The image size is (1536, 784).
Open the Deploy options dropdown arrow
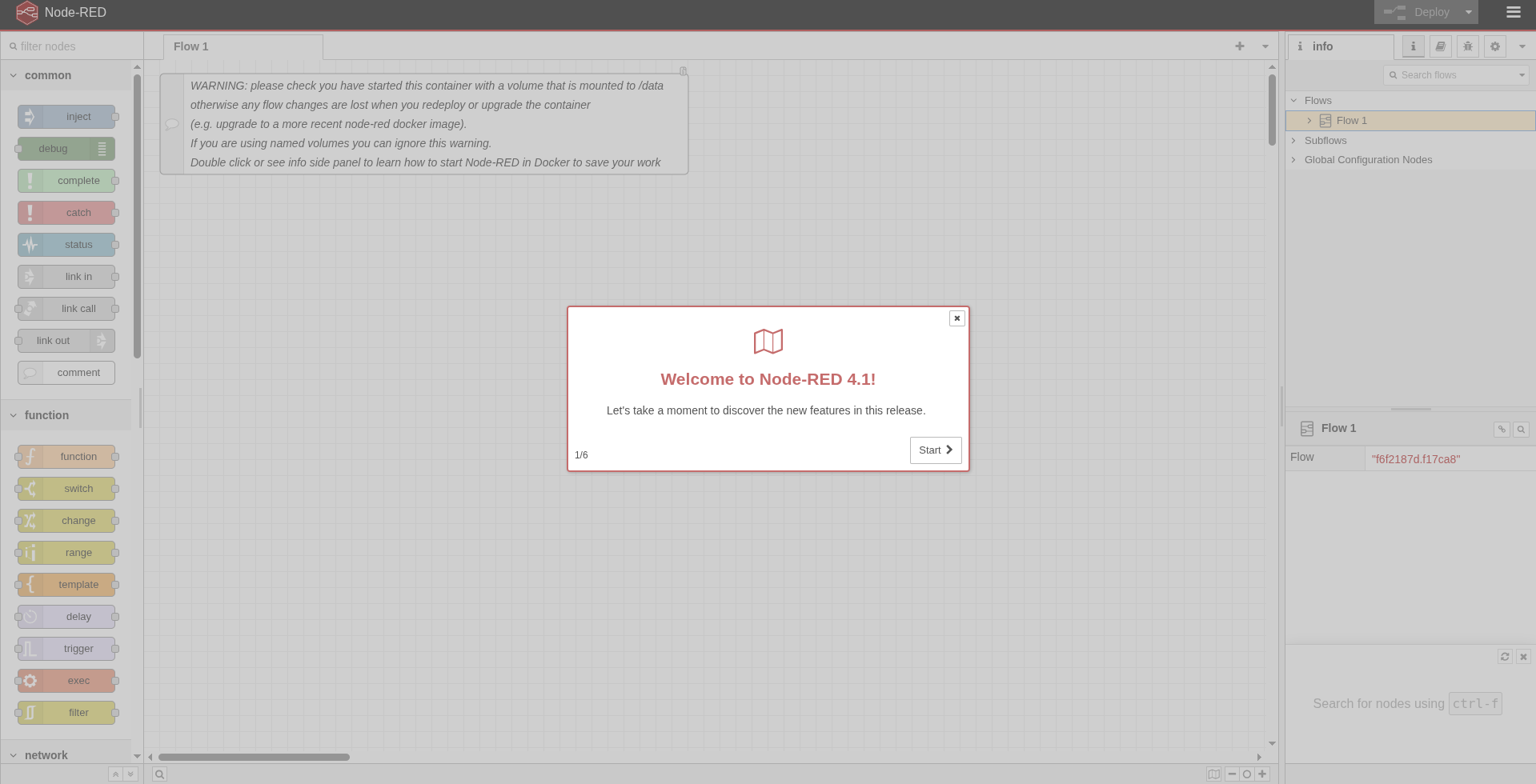pos(1468,12)
